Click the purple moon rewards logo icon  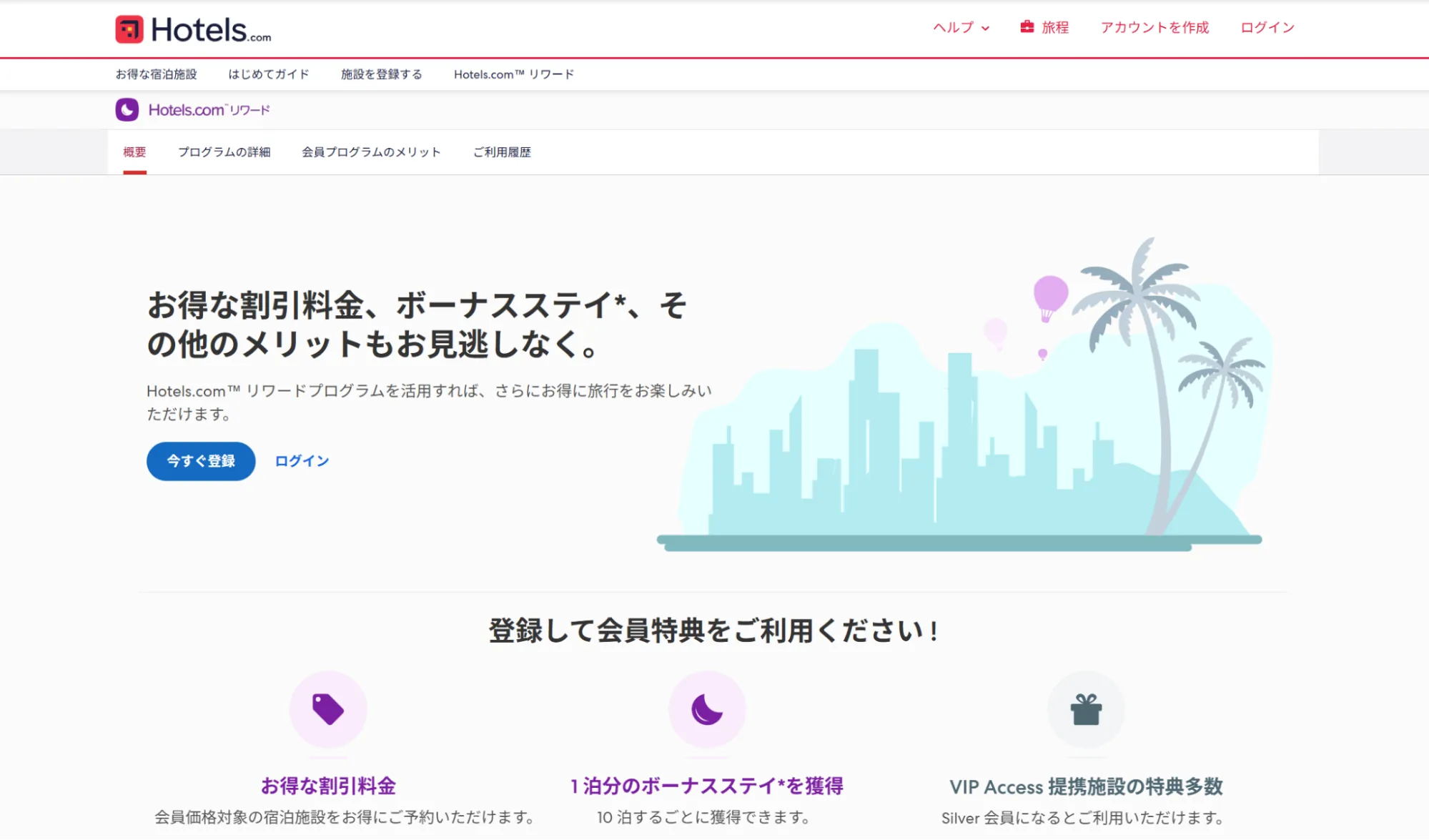(x=127, y=109)
